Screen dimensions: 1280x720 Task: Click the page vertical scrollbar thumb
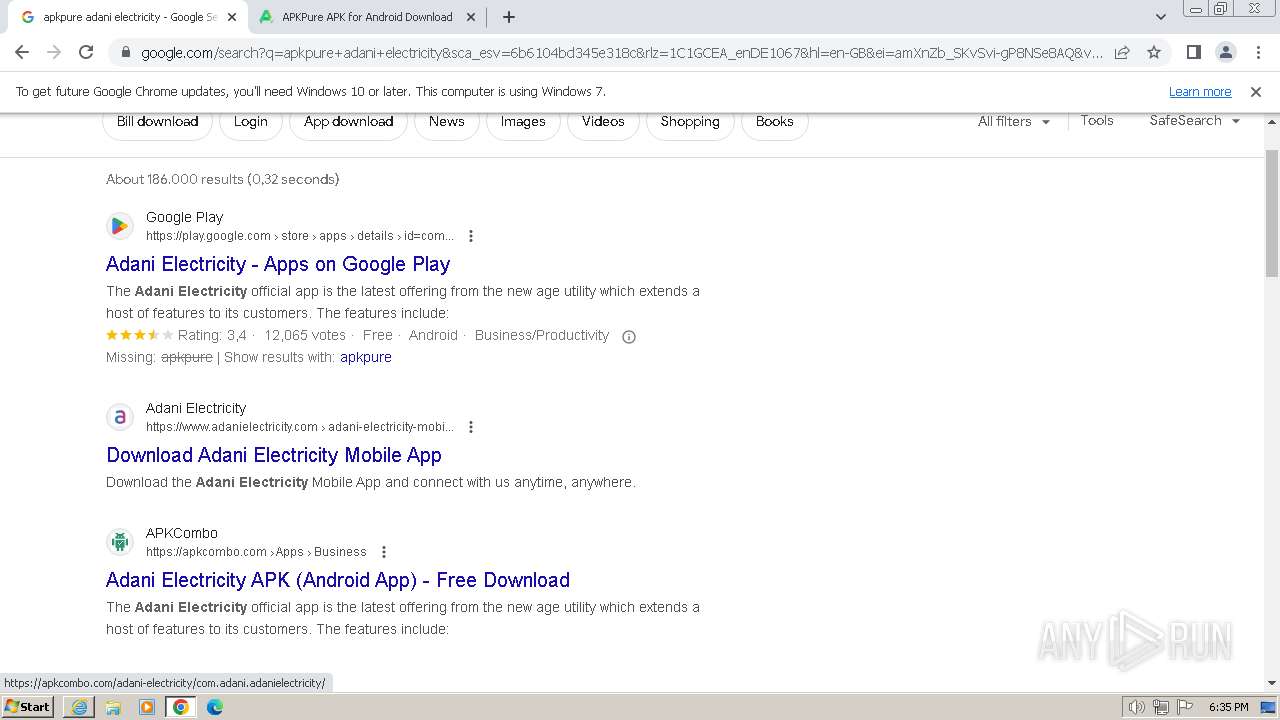click(x=1272, y=213)
